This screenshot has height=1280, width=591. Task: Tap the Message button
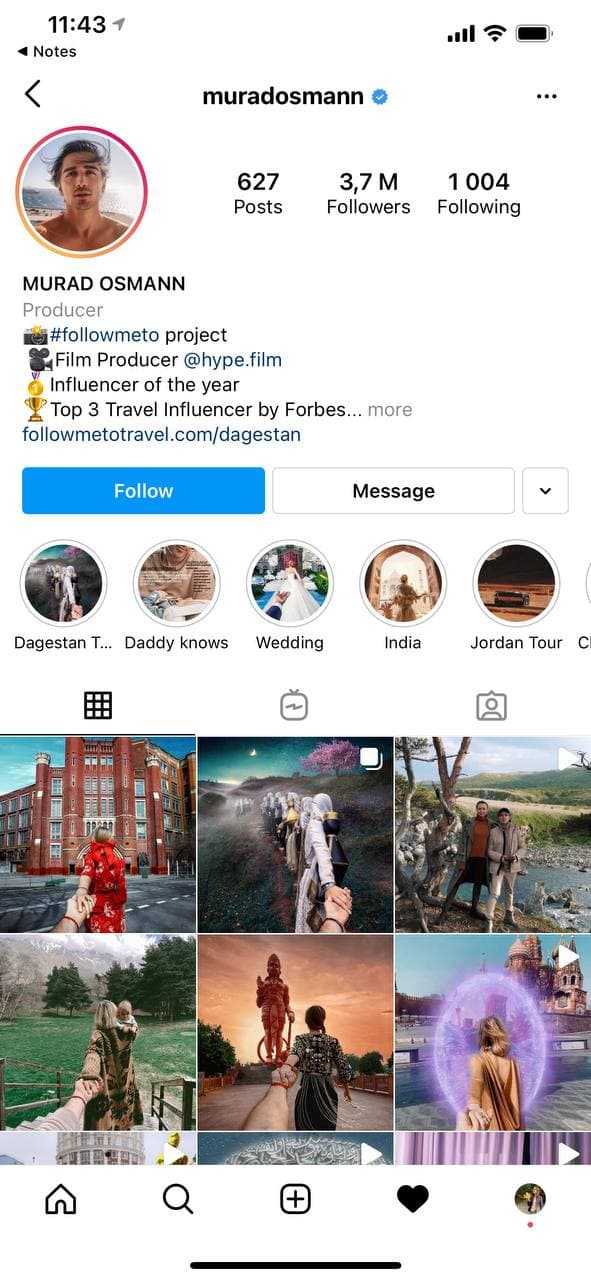[x=393, y=491]
